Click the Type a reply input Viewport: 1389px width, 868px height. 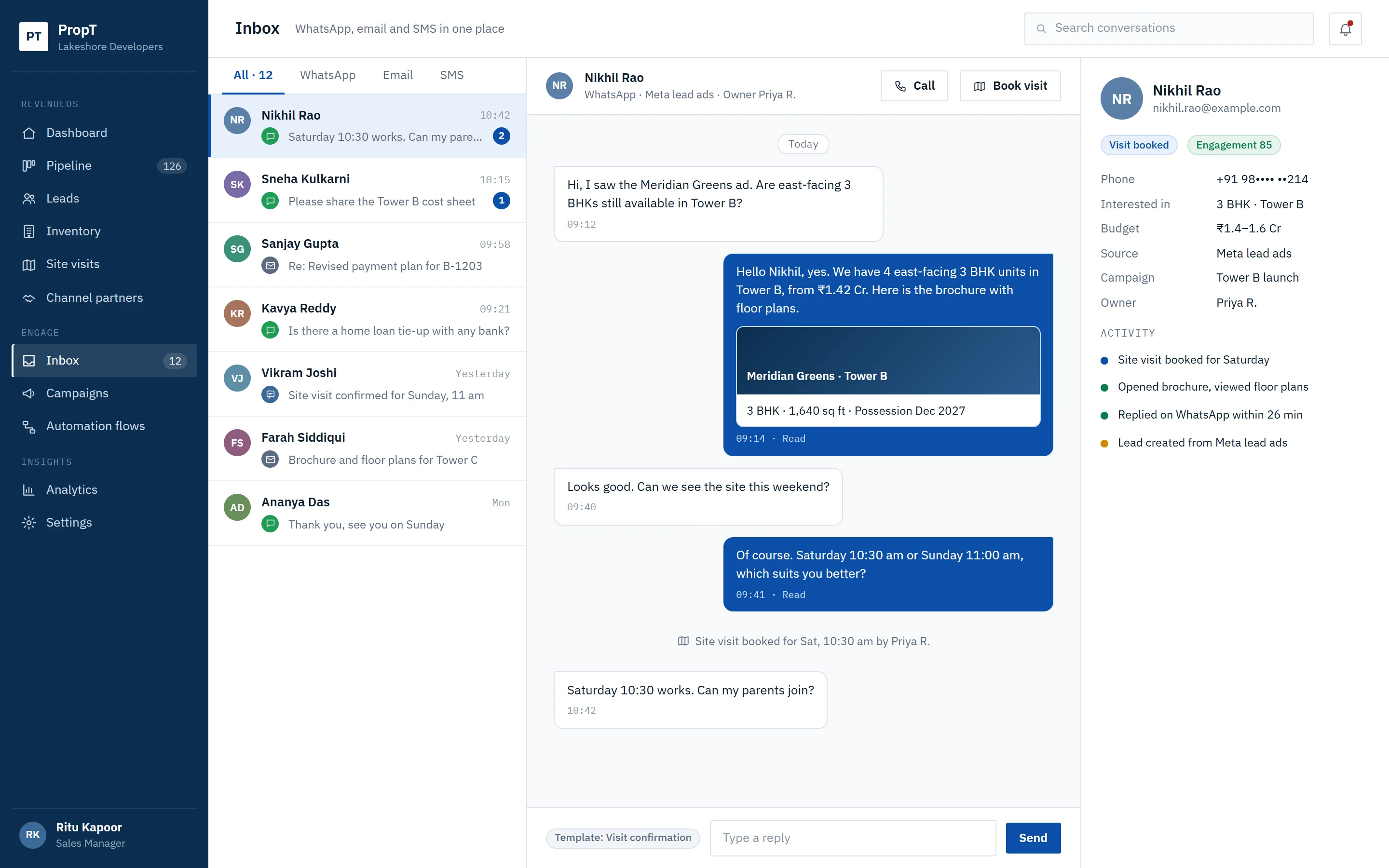[853, 838]
